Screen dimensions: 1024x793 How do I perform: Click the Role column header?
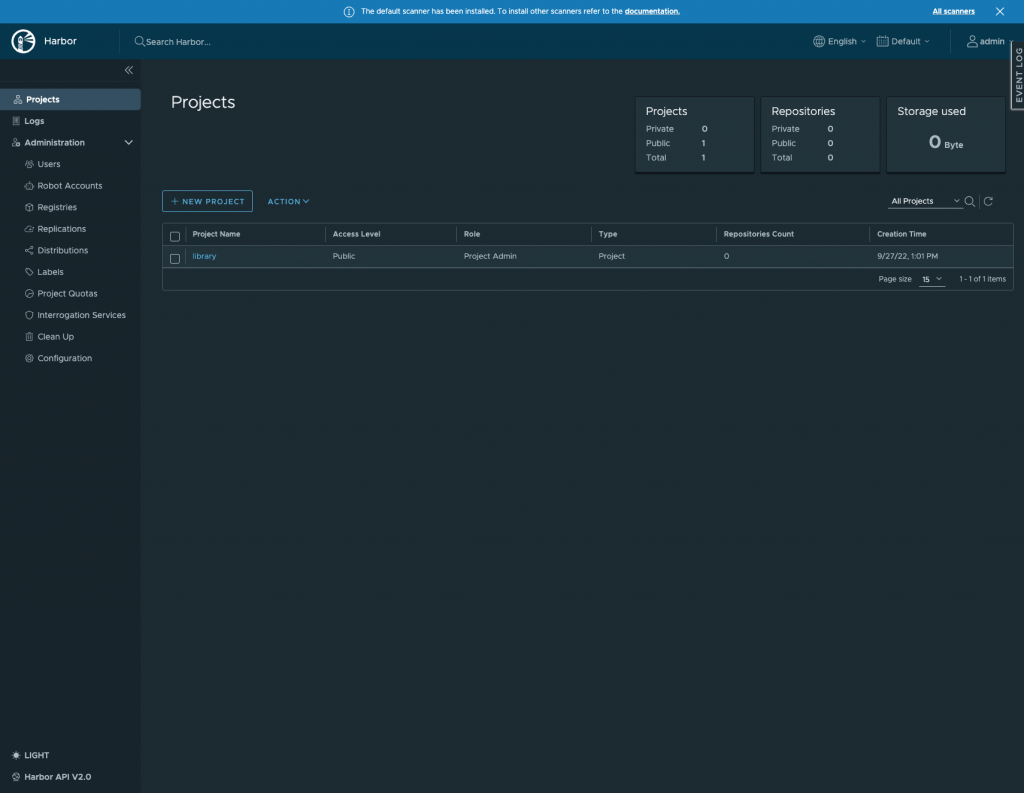tap(472, 234)
